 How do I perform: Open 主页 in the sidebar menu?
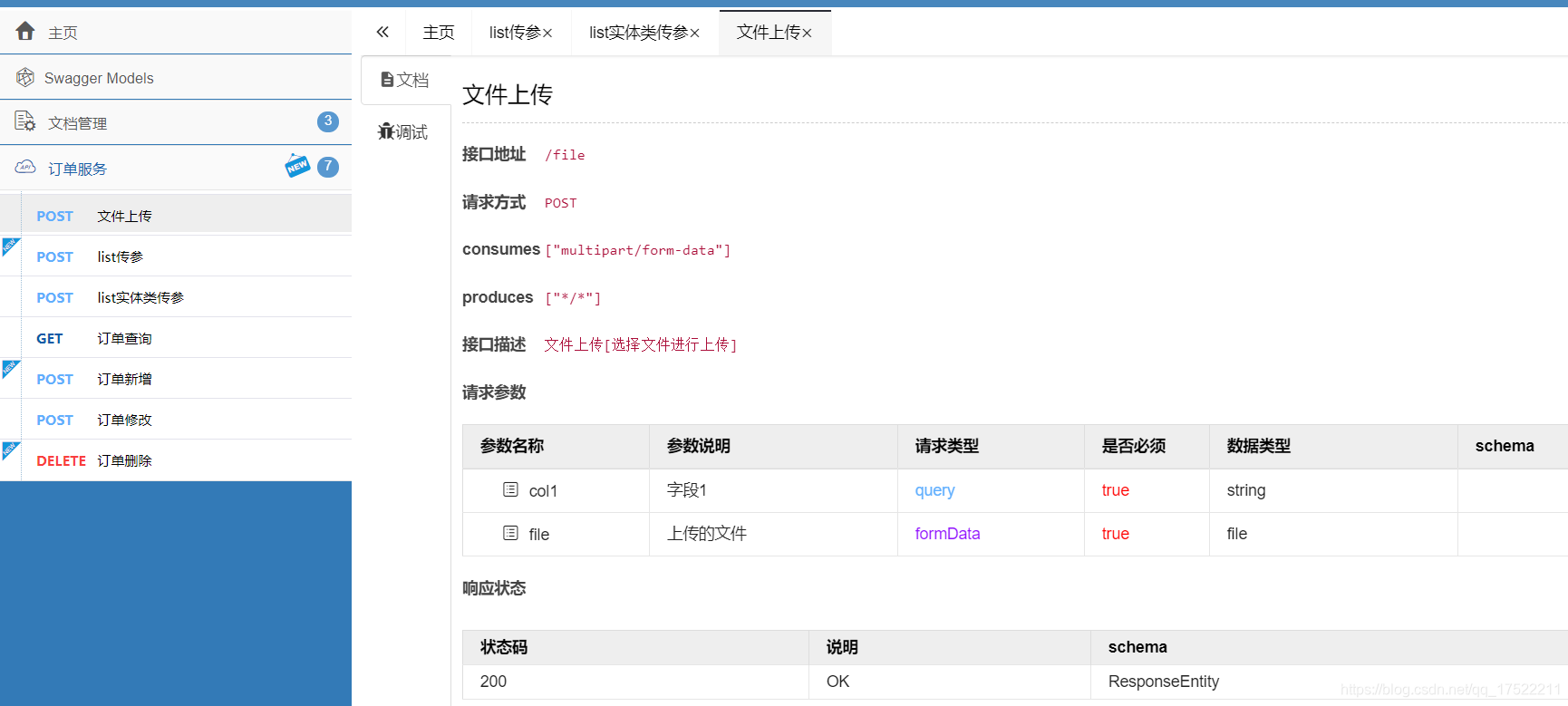(176, 32)
